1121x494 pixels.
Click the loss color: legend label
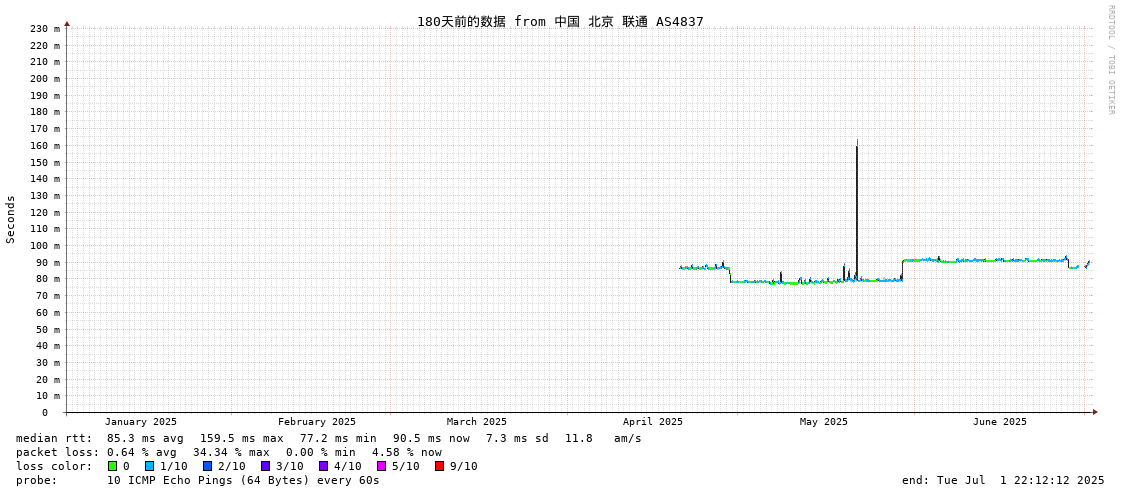[x=54, y=466]
